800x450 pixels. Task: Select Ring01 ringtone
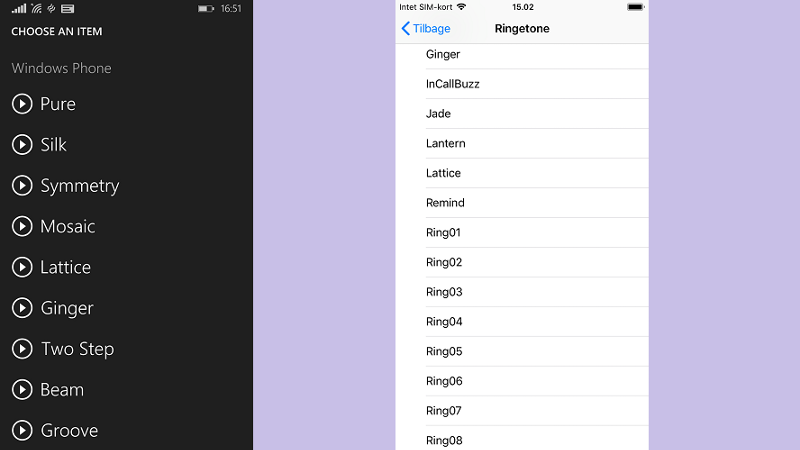click(522, 232)
